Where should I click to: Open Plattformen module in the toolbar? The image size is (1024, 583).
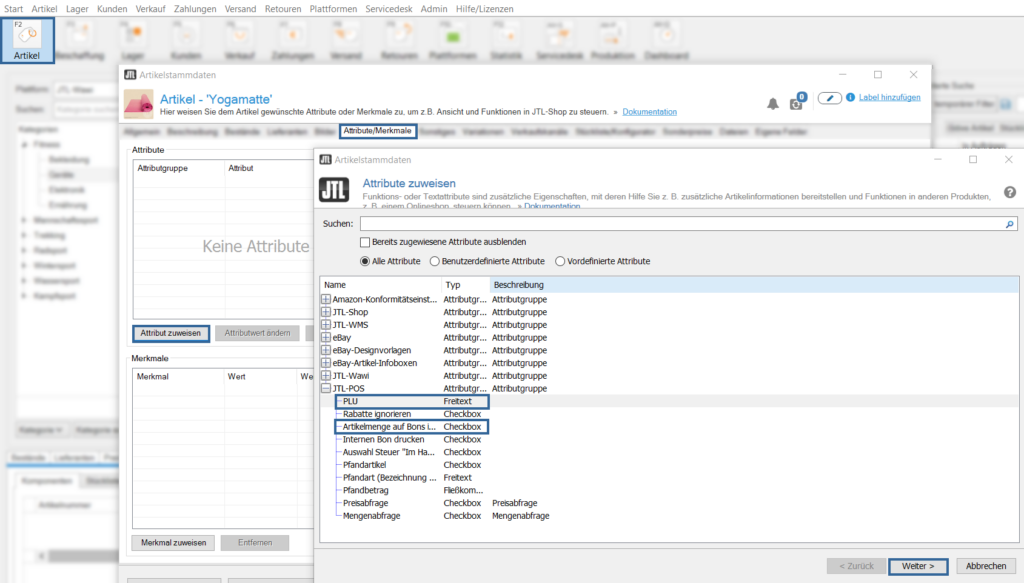(451, 42)
